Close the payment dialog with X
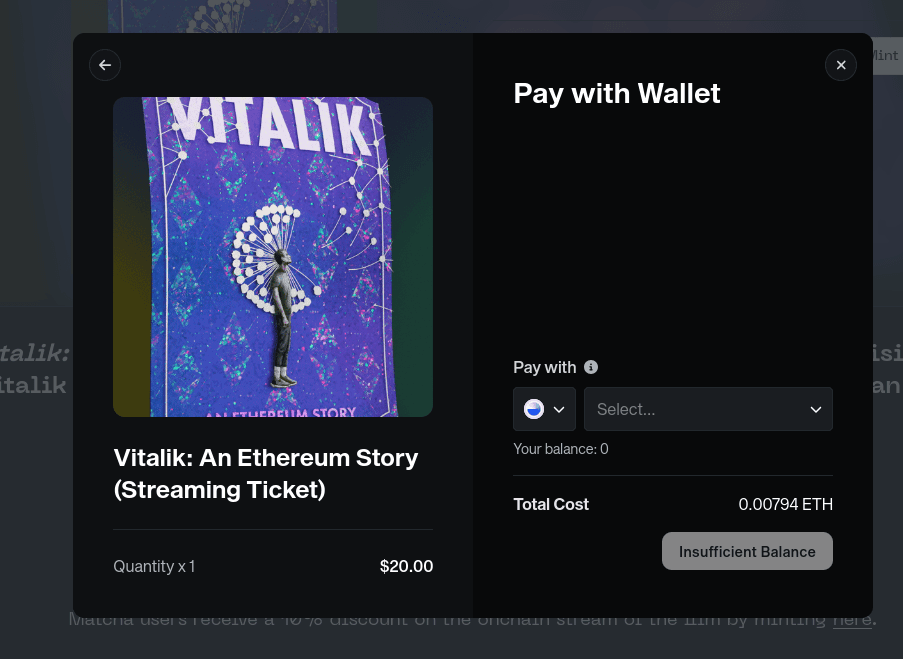 [x=841, y=65]
